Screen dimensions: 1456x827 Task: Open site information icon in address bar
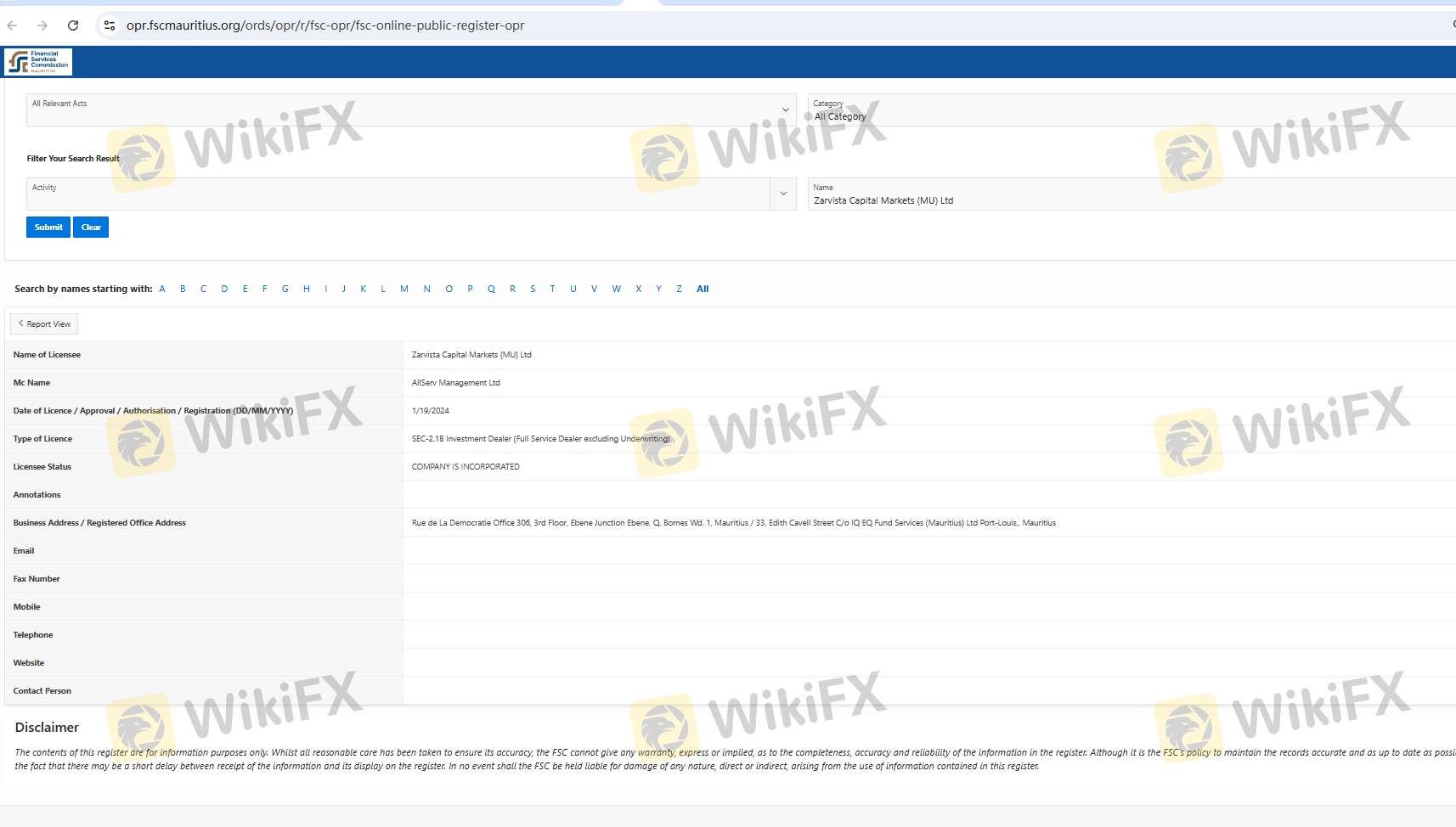click(110, 25)
